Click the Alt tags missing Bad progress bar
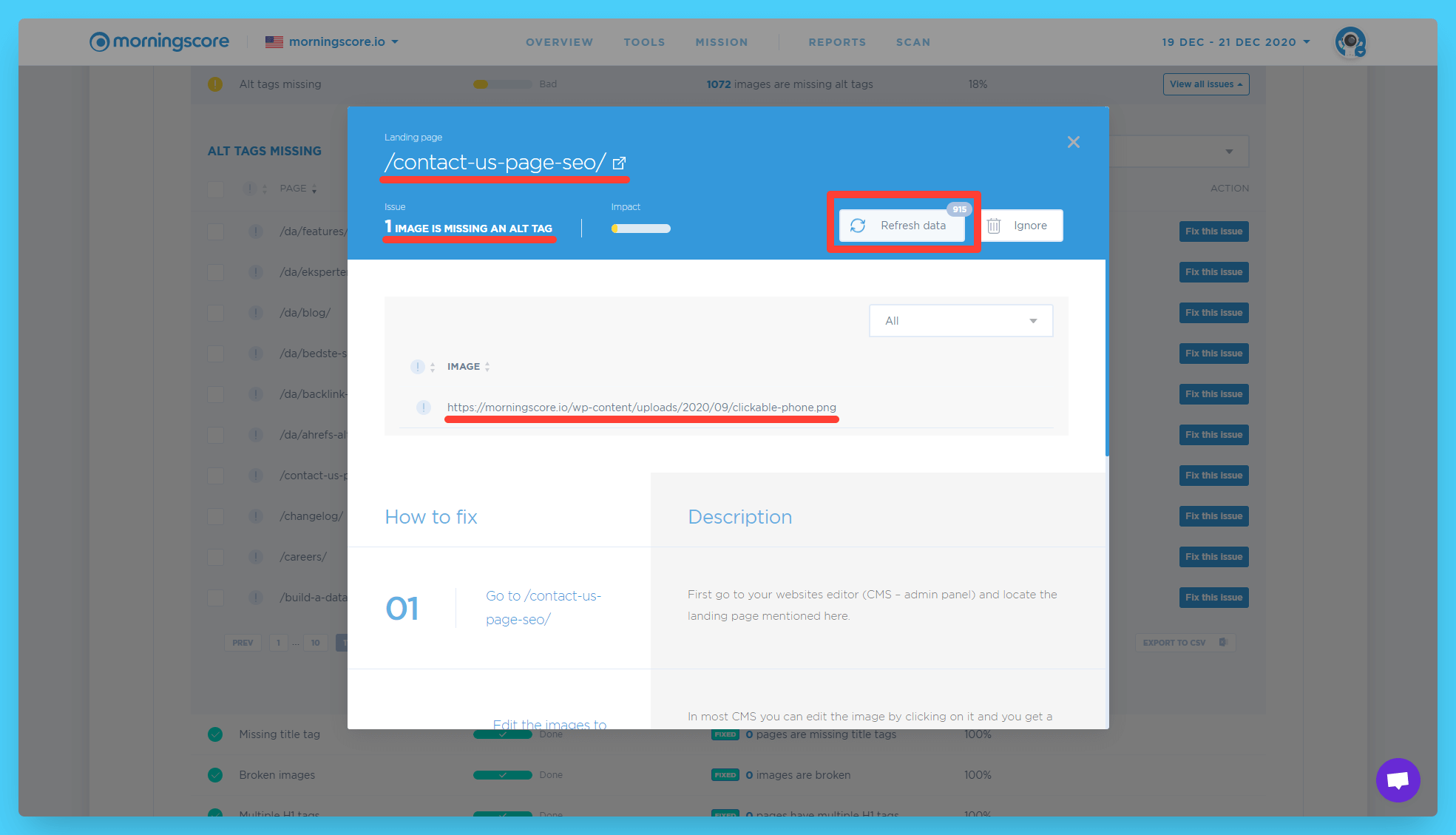Screen dimensions: 1456x835 point(503,84)
